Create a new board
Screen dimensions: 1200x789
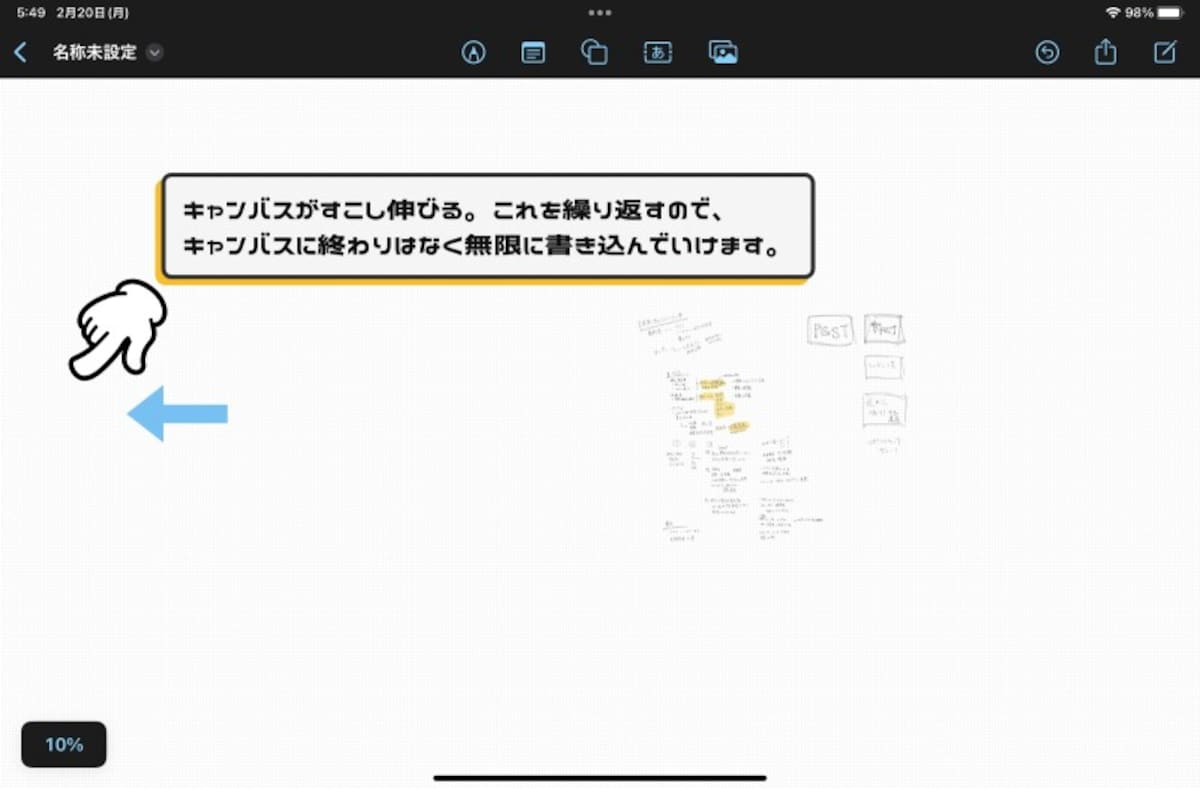(x=1165, y=53)
